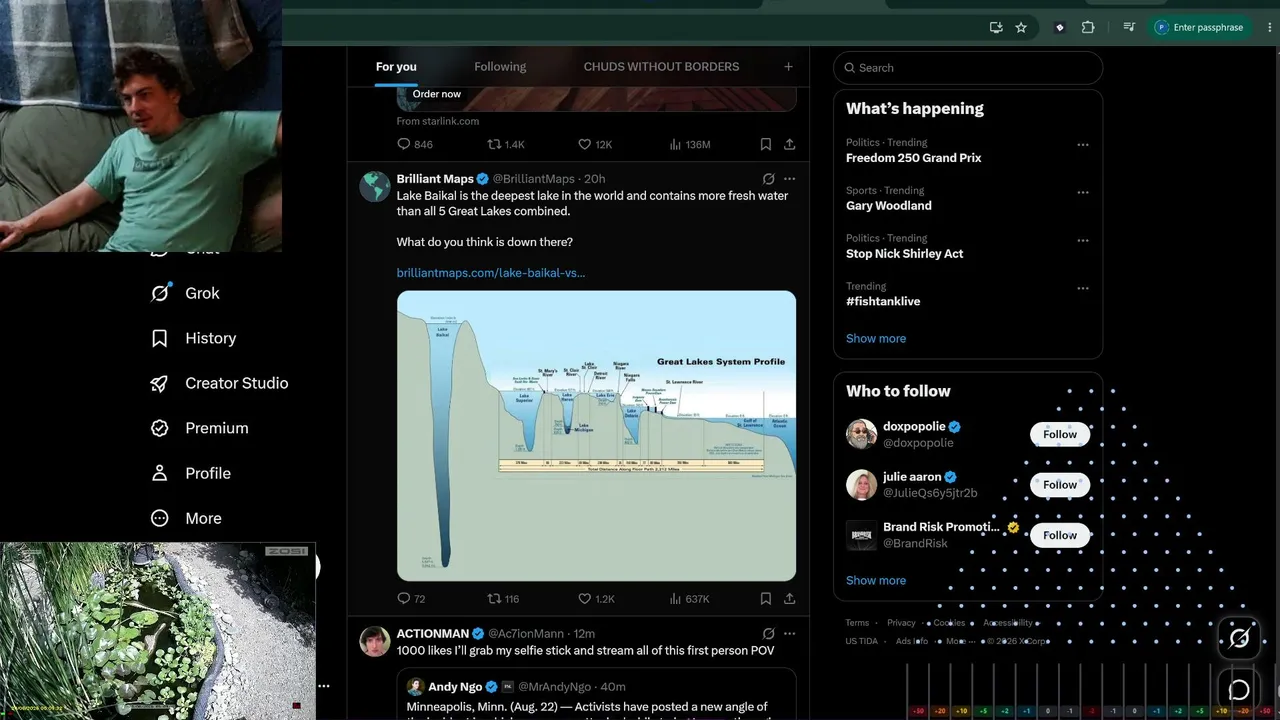The width and height of the screenshot is (1280, 720).
Task: Open Grok from the sidebar
Action: 184,293
